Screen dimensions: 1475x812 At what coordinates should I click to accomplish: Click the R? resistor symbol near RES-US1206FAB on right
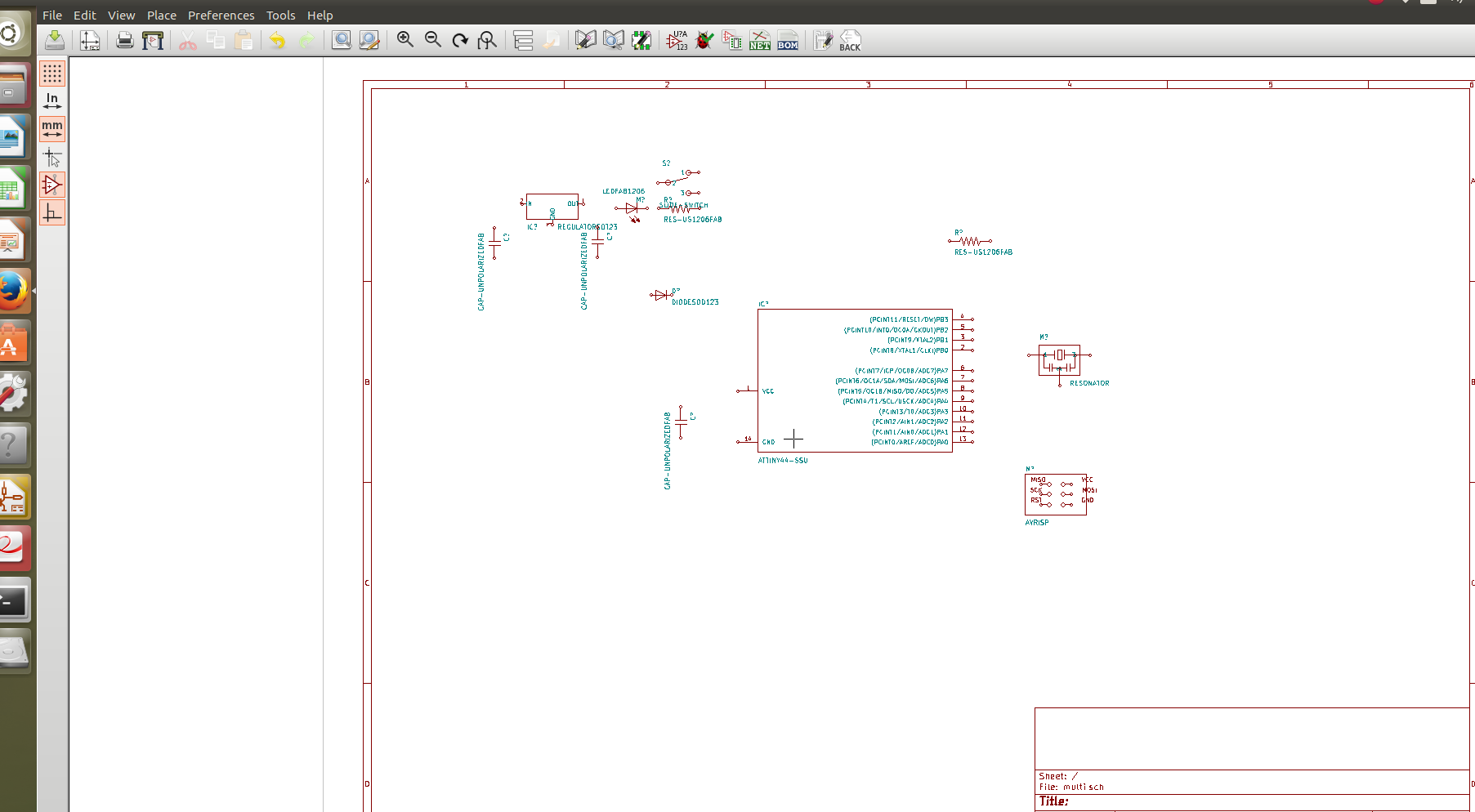[x=970, y=241]
